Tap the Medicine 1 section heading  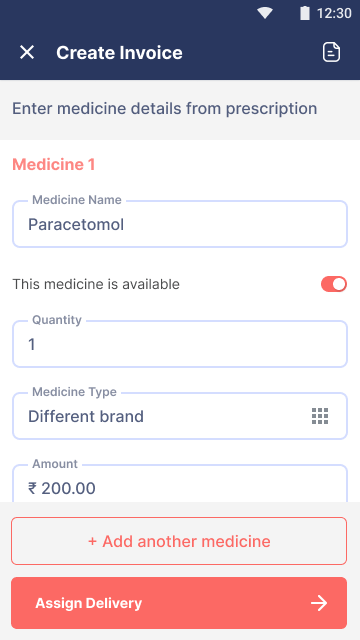[x=53, y=164]
